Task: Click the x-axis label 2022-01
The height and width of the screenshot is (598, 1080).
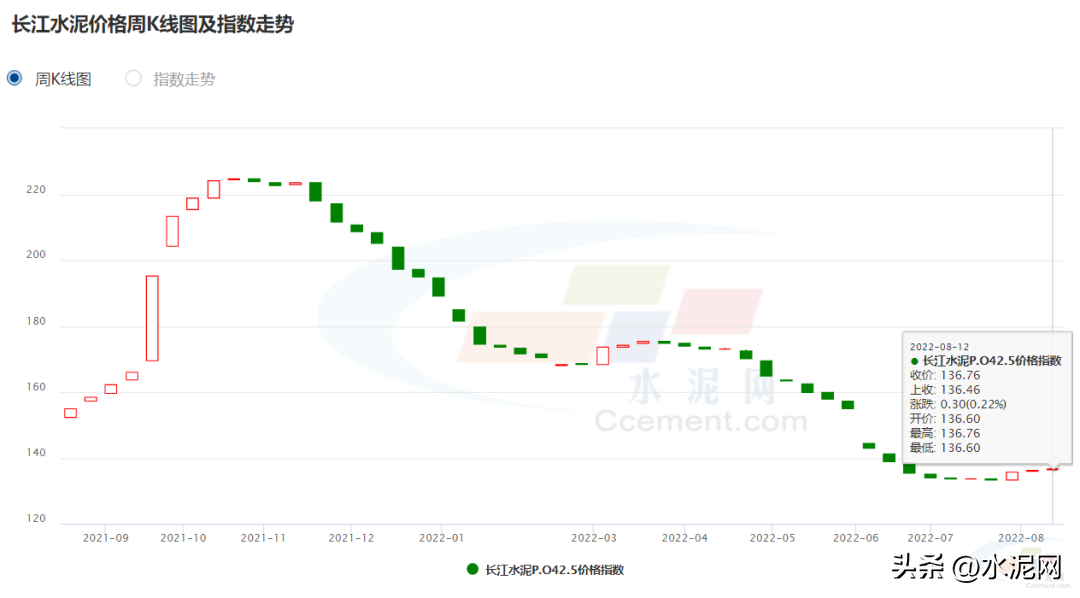Action: (442, 538)
